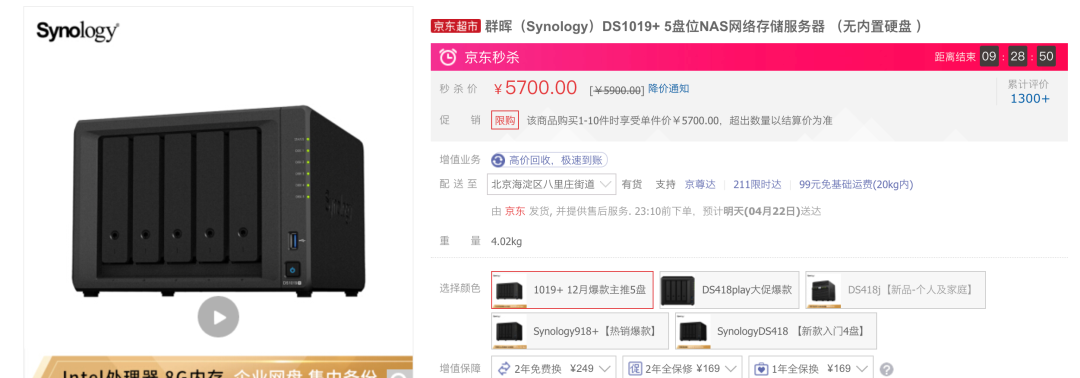Expand the 2年免费换 ¥249 dropdown
Viewport: 1080px width, 378px height.
click(554, 368)
